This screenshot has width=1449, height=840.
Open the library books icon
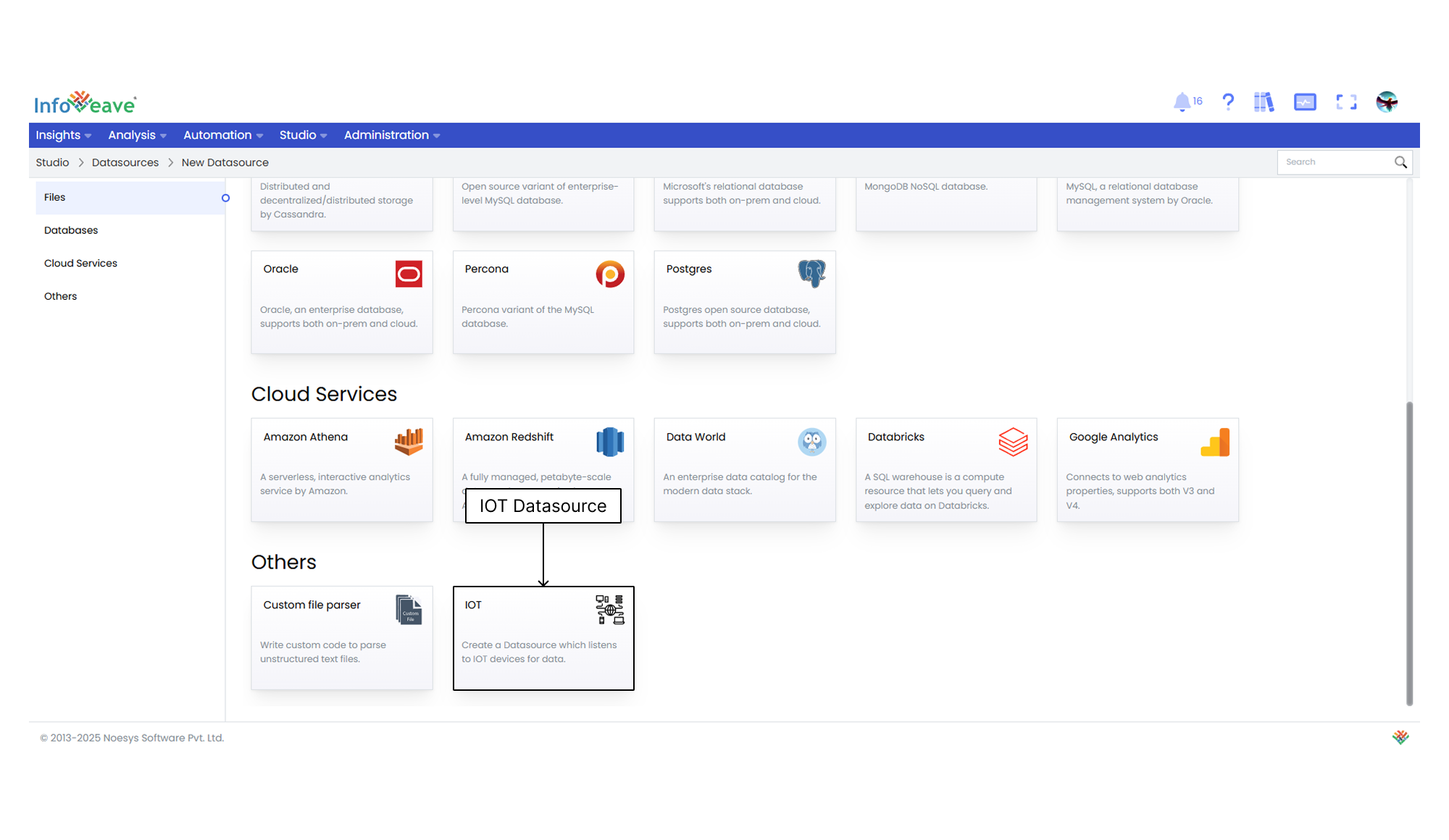[1264, 102]
